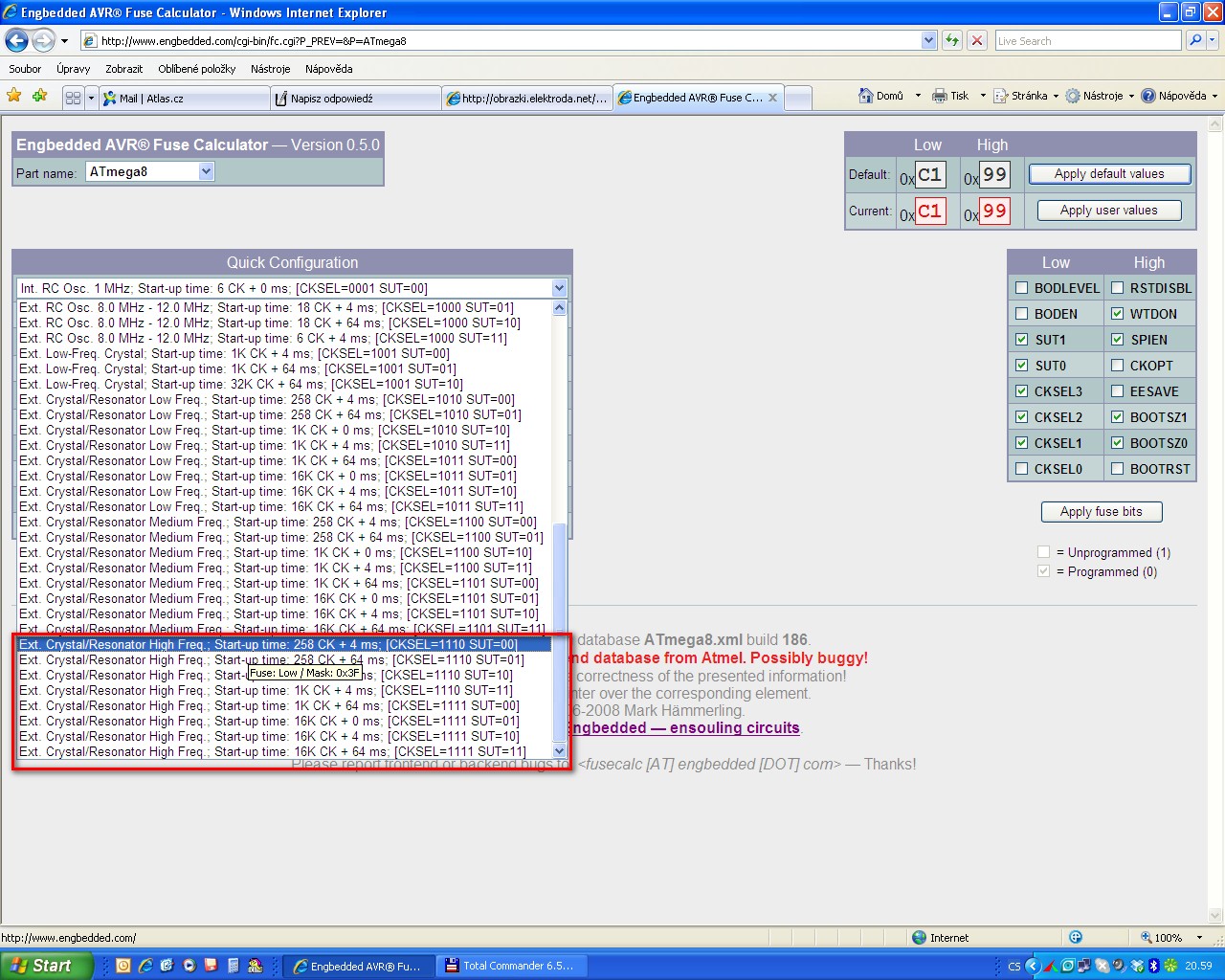This screenshot has width=1225, height=980.
Task: Follow the Engbedded — ensouling circuits link
Action: pyautogui.click(x=684, y=727)
